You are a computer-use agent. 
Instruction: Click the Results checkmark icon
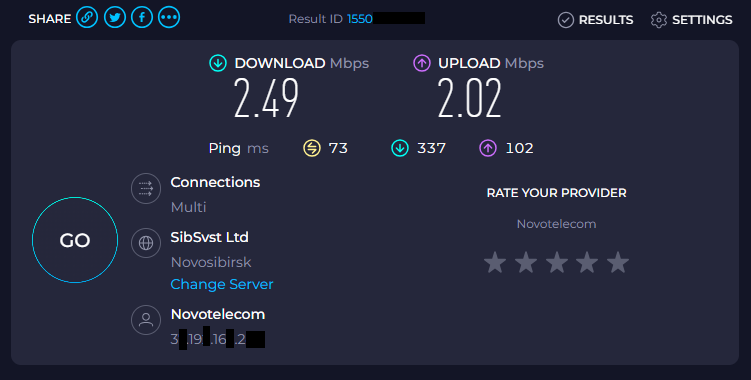(566, 20)
